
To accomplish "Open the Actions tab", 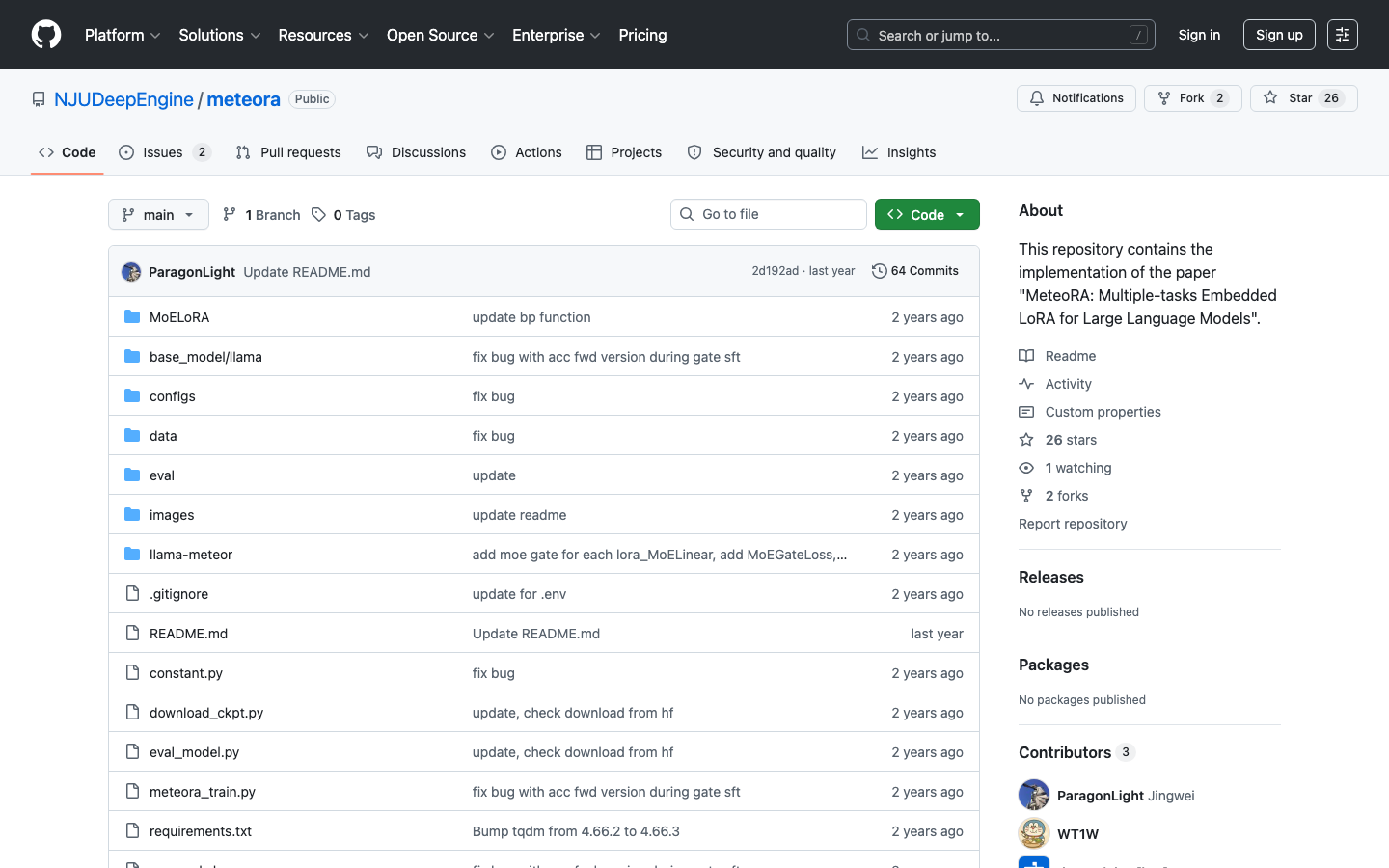I will pyautogui.click(x=527, y=152).
